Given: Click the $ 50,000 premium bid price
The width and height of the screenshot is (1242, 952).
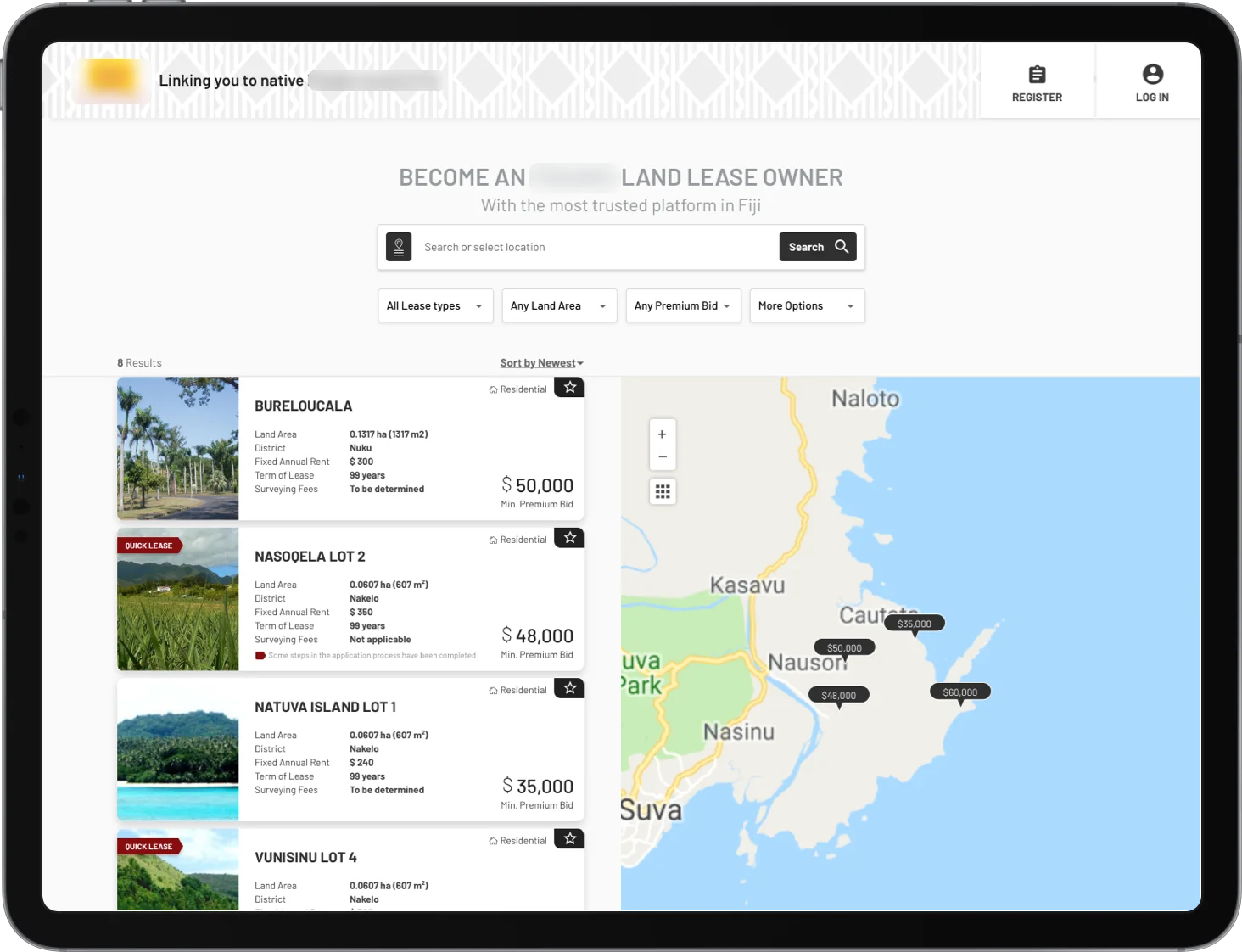Looking at the screenshot, I should [x=538, y=485].
